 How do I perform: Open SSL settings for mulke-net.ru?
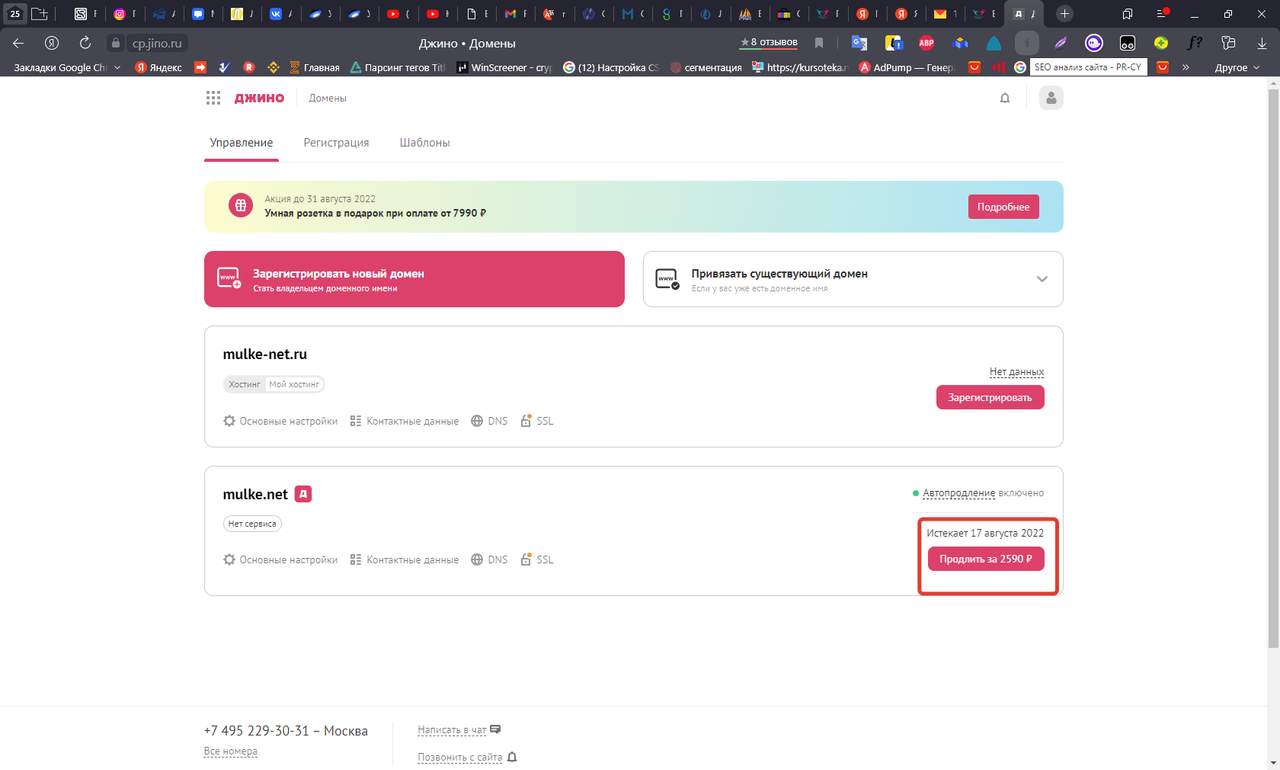tap(537, 421)
